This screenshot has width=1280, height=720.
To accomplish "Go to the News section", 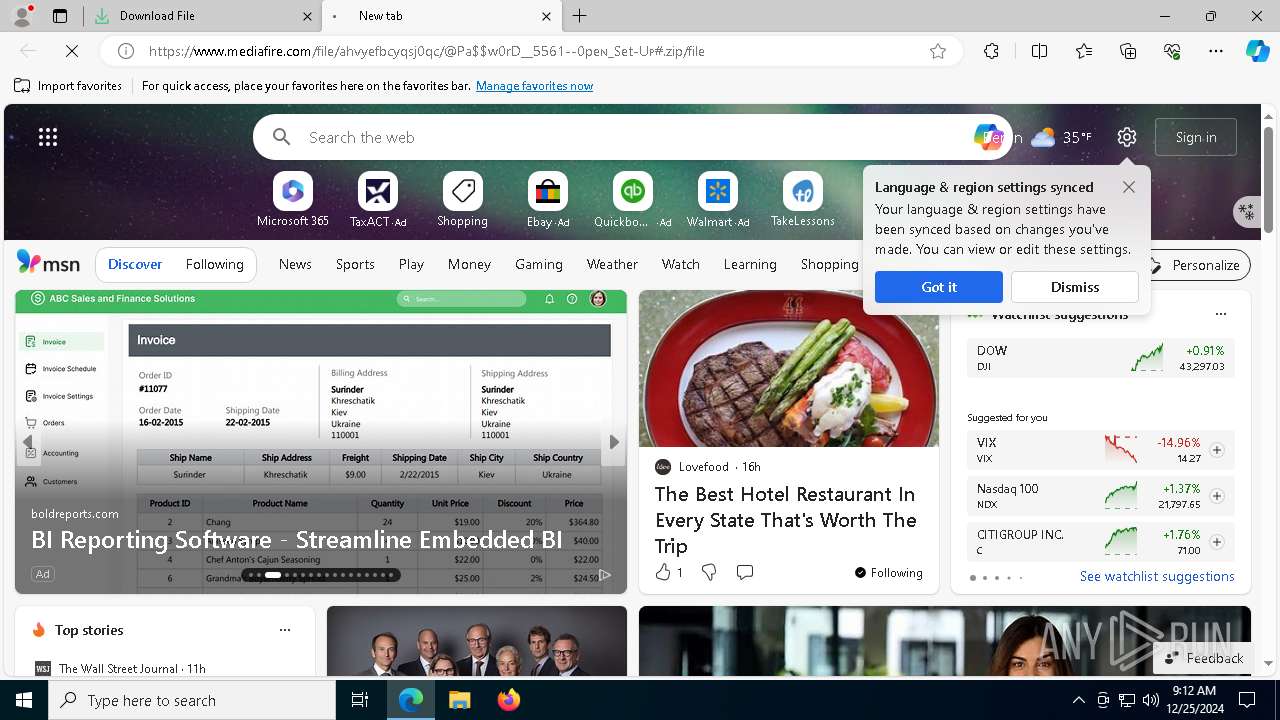I will pyautogui.click(x=295, y=265).
